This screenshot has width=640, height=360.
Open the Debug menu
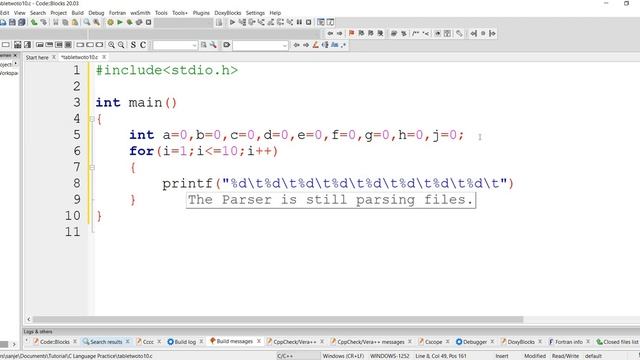pos(96,13)
